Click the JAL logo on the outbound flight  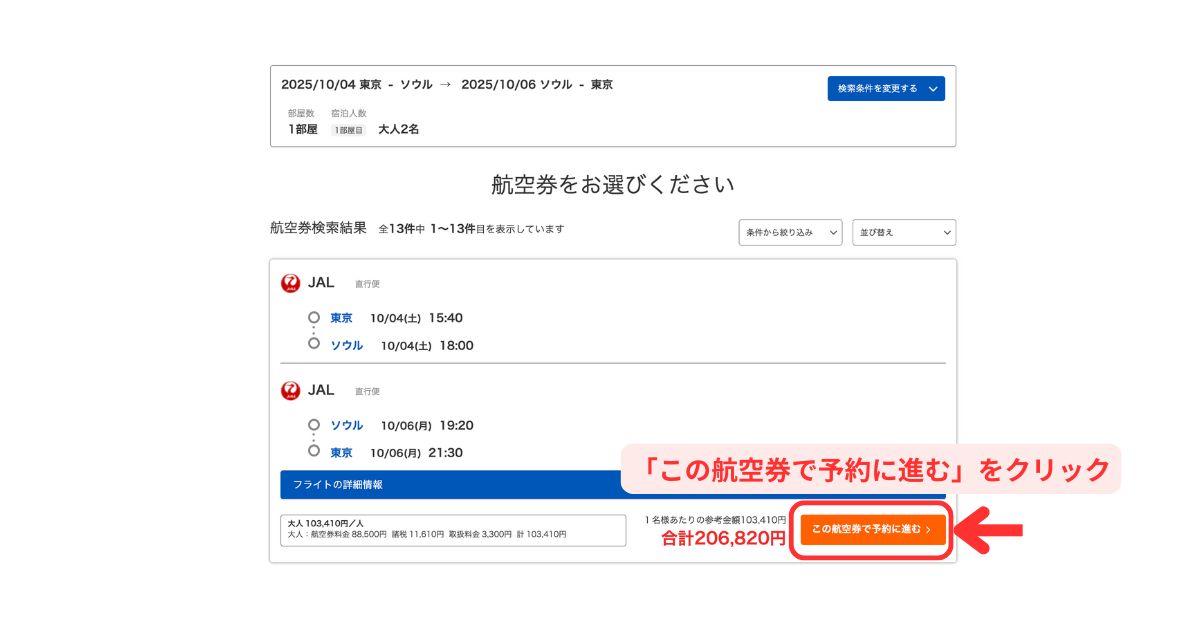coord(291,283)
